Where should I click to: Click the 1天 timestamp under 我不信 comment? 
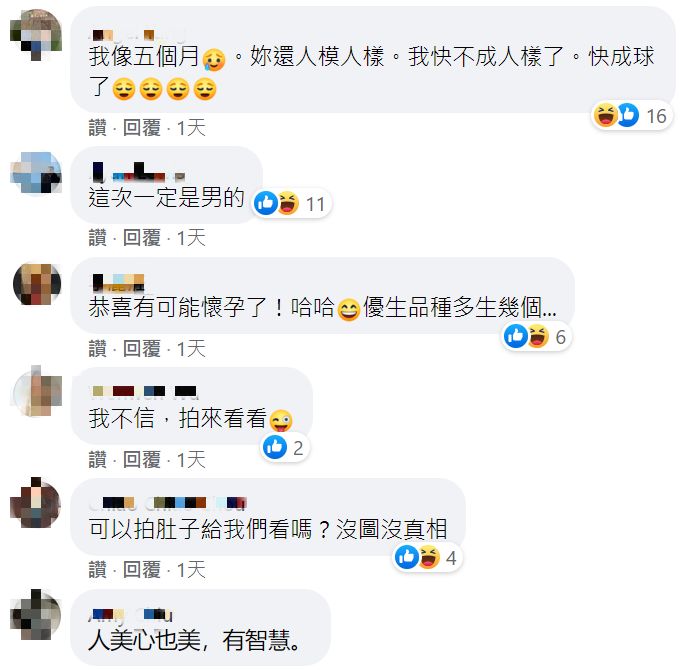(191, 460)
